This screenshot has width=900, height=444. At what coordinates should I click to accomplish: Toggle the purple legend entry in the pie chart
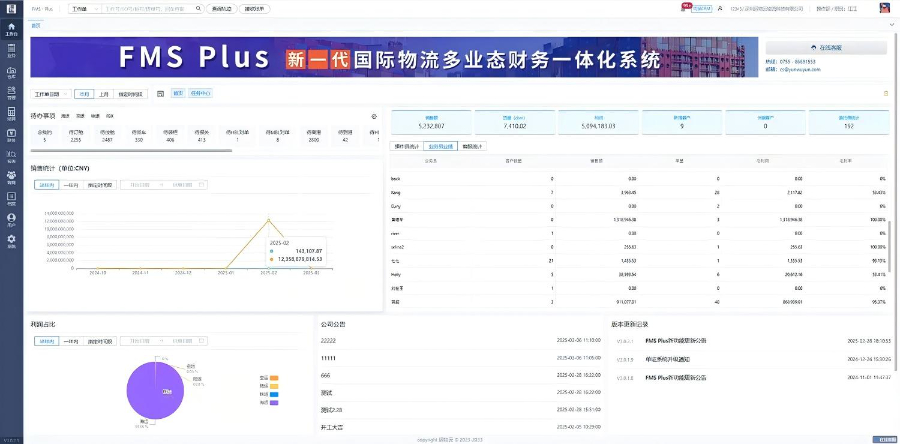coord(273,404)
